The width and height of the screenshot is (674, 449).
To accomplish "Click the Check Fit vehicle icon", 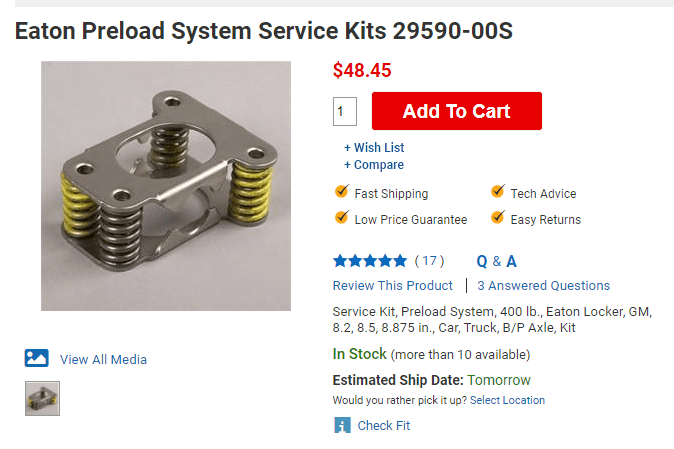I will [x=342, y=425].
